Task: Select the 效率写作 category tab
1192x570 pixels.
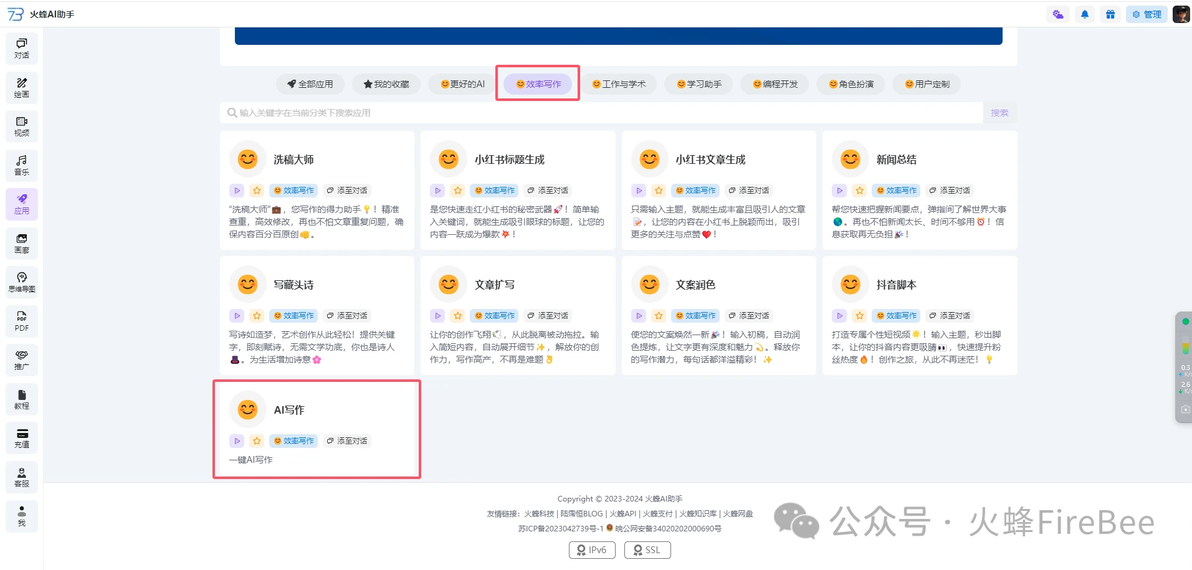Action: pos(538,84)
